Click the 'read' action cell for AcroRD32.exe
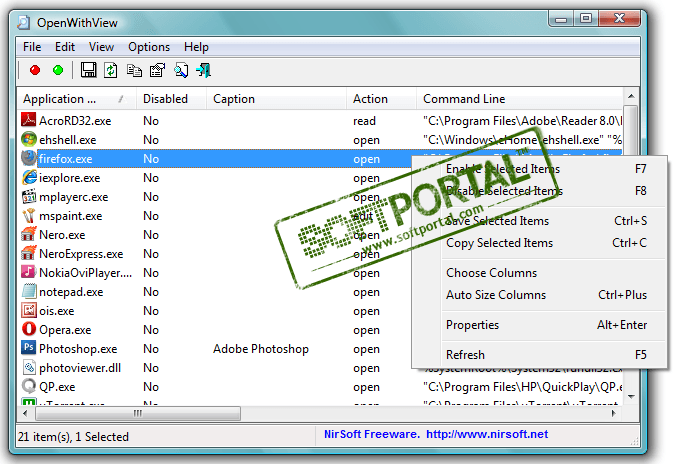 [x=364, y=121]
